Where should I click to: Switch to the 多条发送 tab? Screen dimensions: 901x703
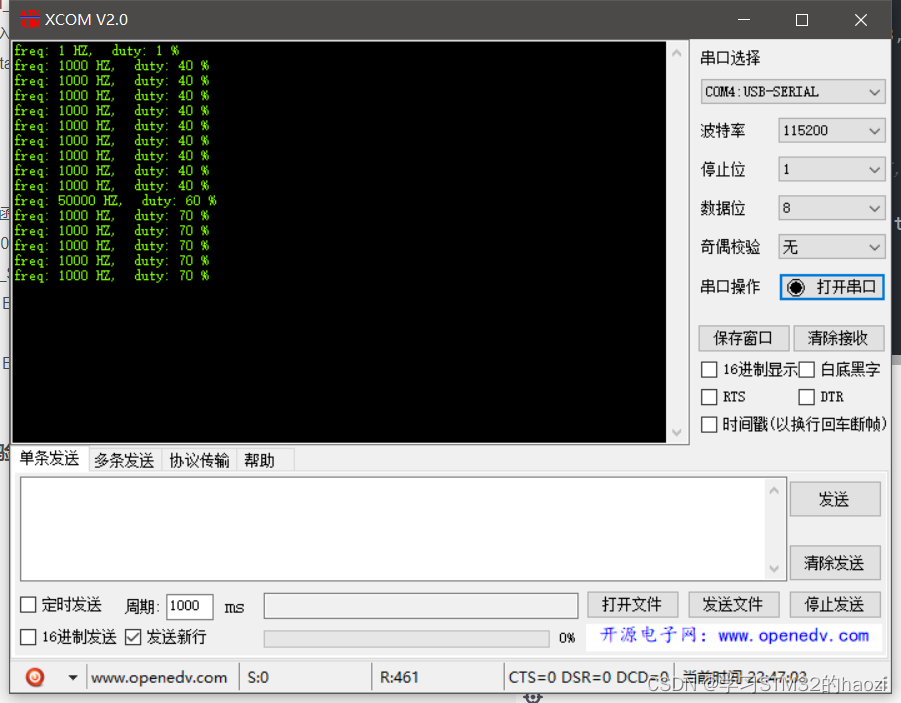124,460
